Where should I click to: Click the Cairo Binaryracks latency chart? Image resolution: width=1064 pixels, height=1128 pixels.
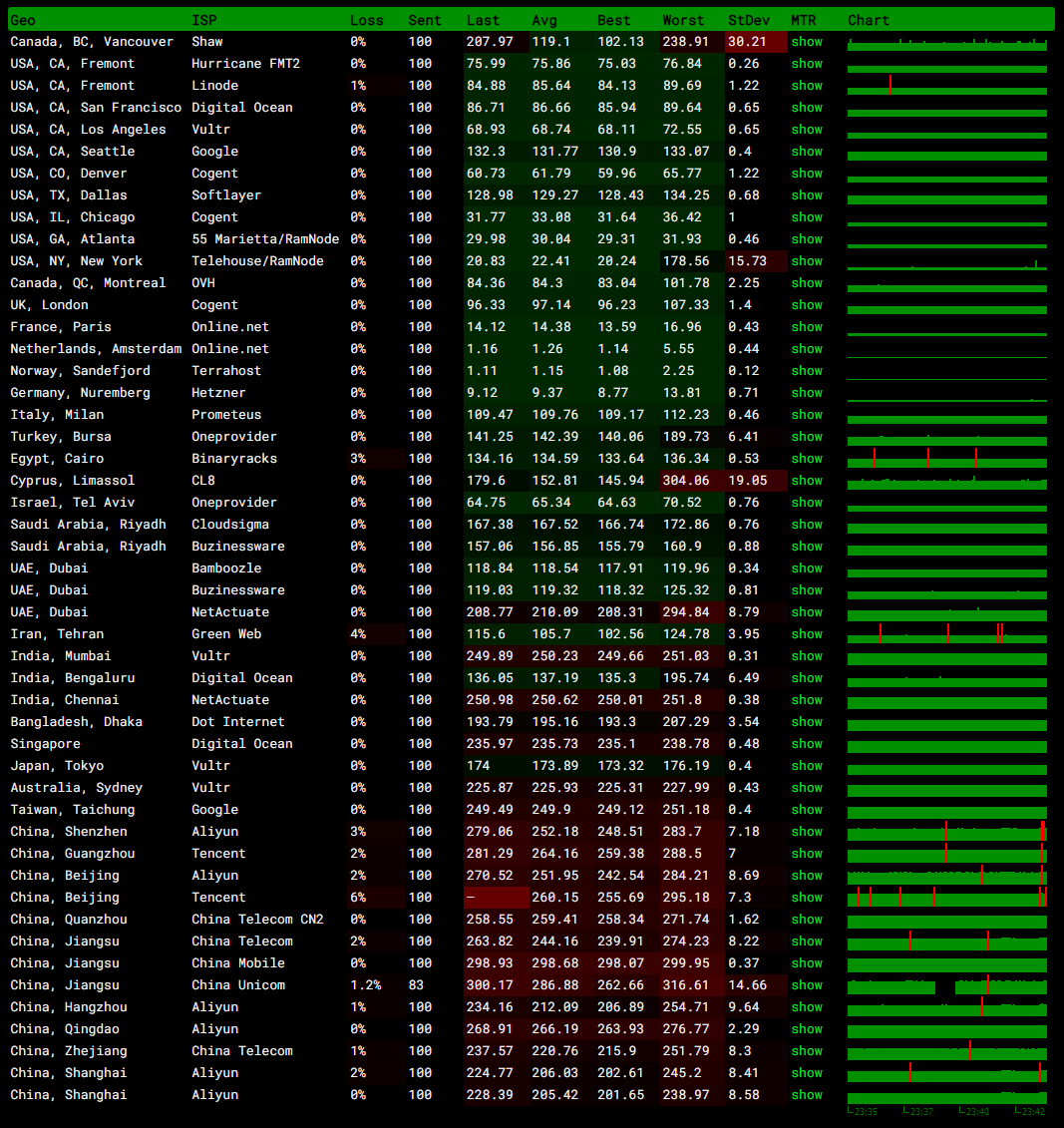point(946,459)
